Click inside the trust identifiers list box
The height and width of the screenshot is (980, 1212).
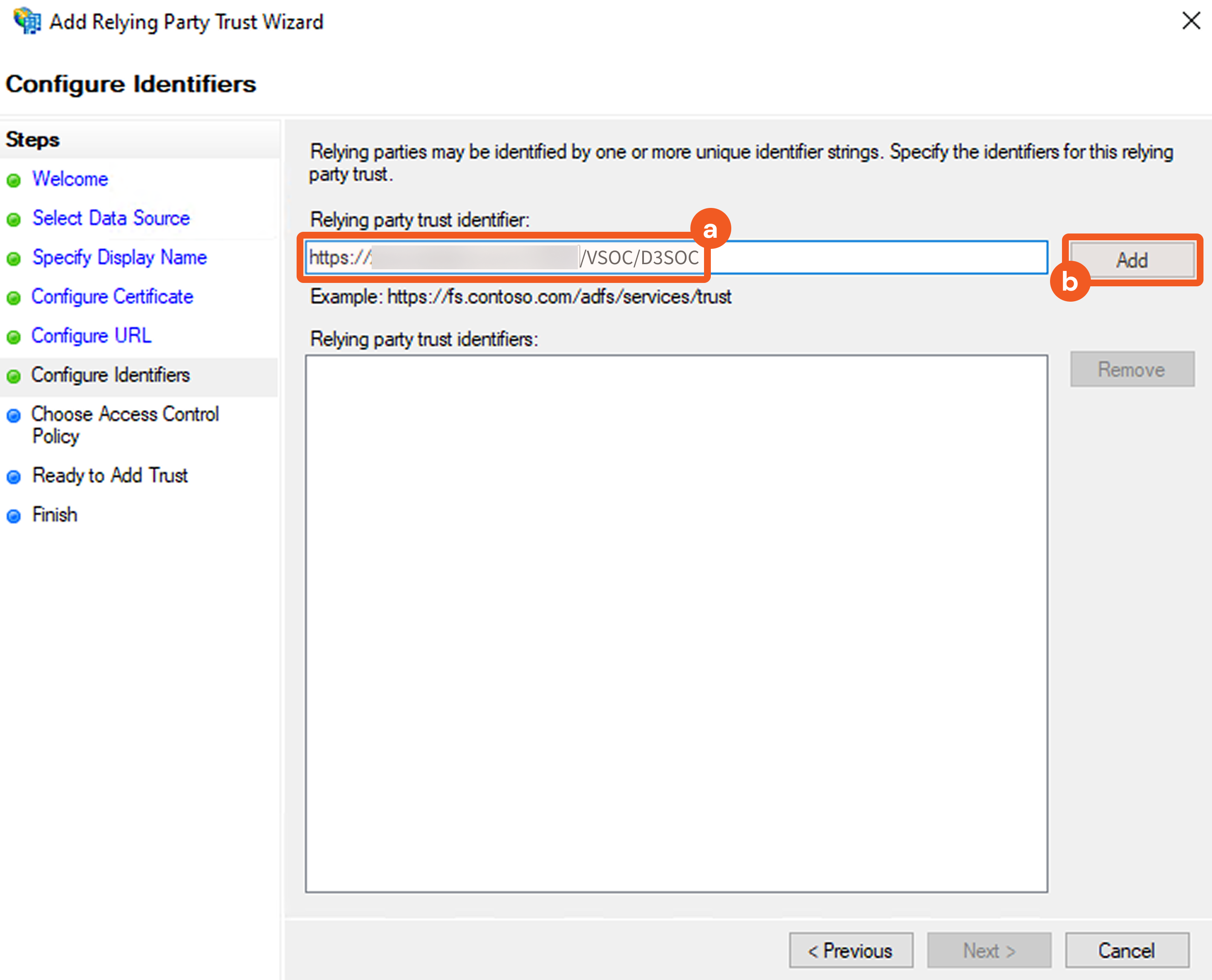pyautogui.click(x=676, y=623)
